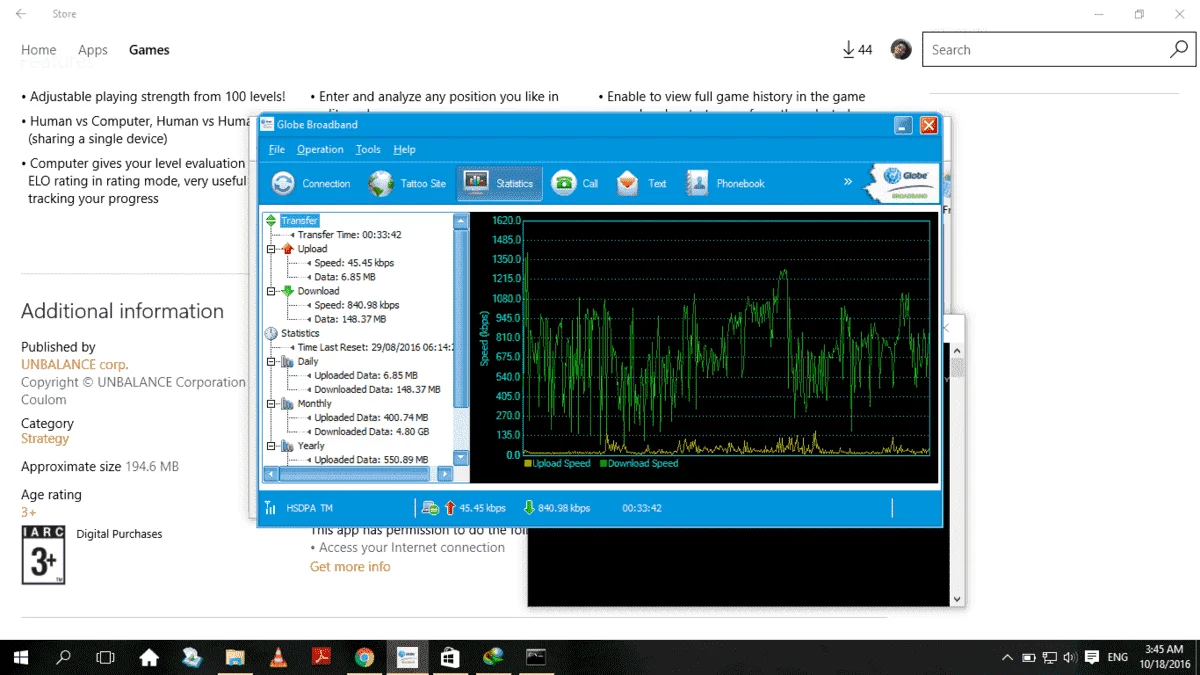Click the Yearly chart icon in tree

[x=288, y=446]
